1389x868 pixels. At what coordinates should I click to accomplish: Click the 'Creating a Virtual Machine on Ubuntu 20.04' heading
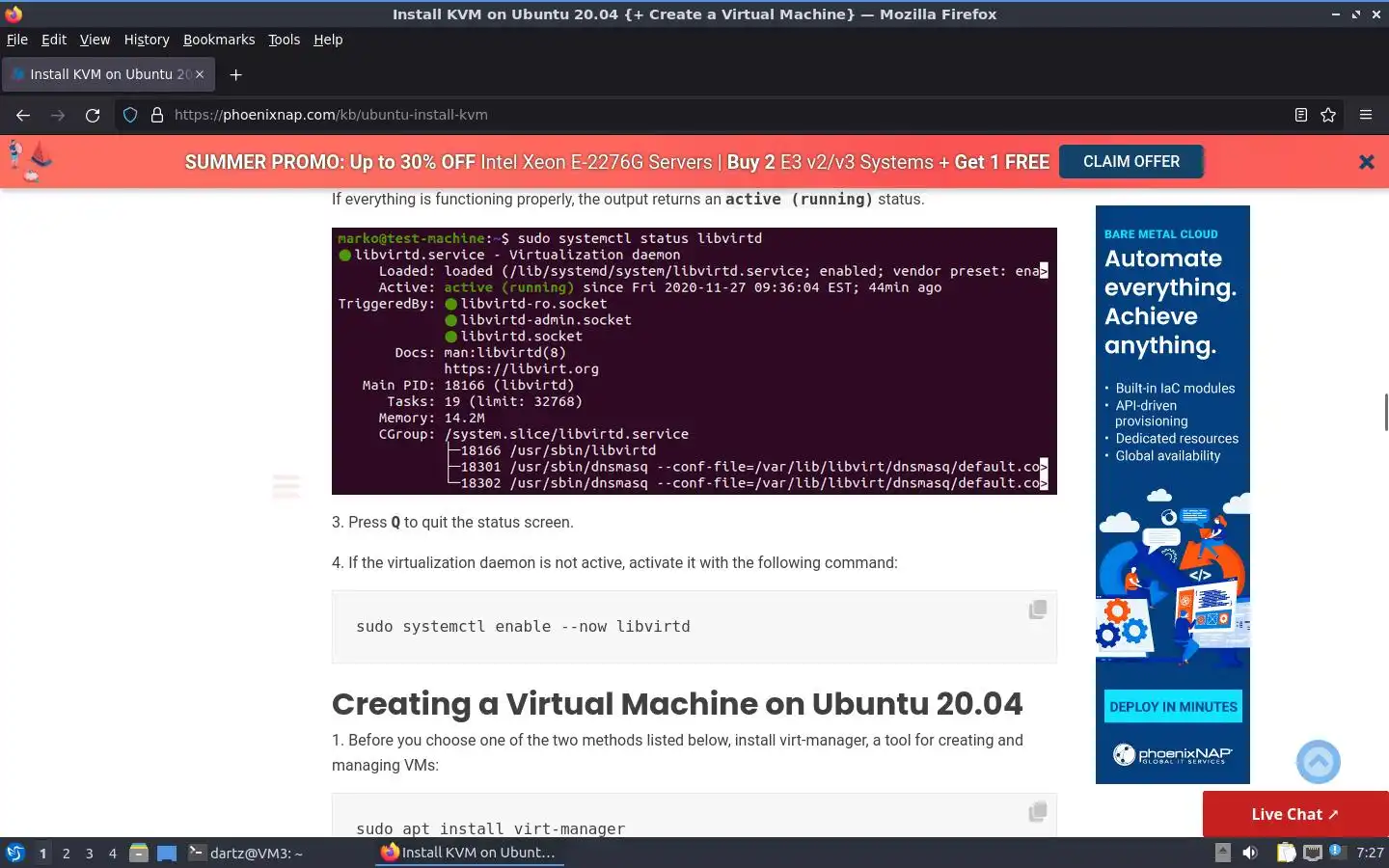pyautogui.click(x=677, y=704)
